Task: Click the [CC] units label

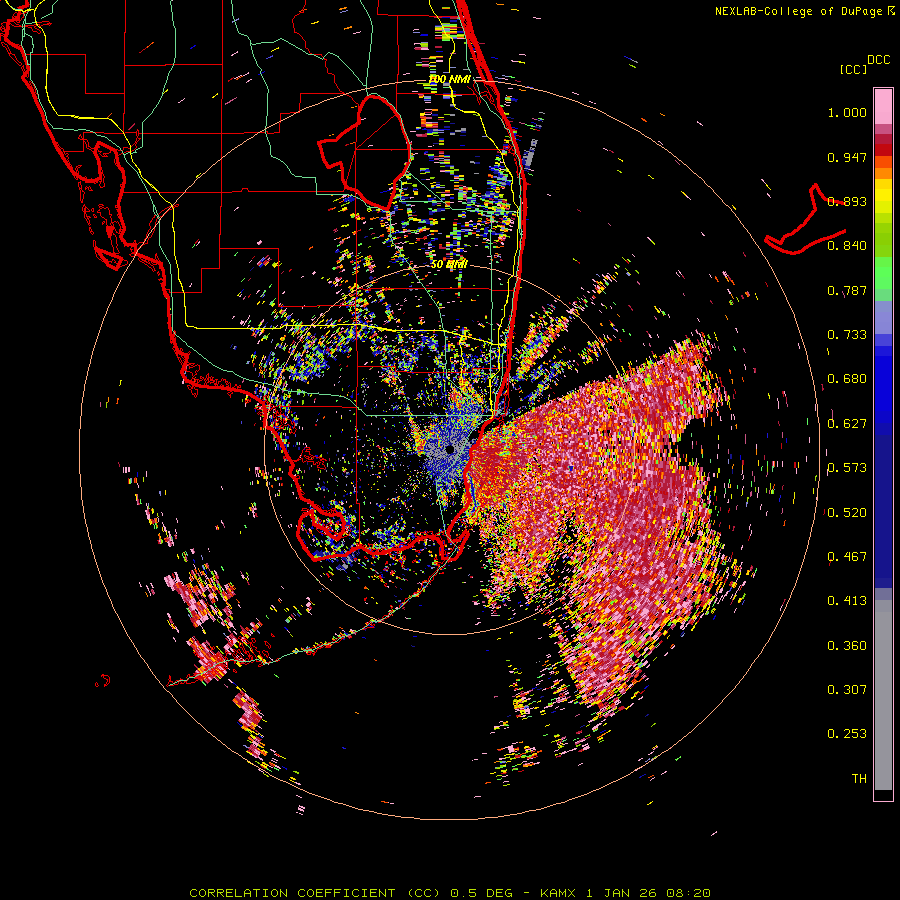Action: 853,69
